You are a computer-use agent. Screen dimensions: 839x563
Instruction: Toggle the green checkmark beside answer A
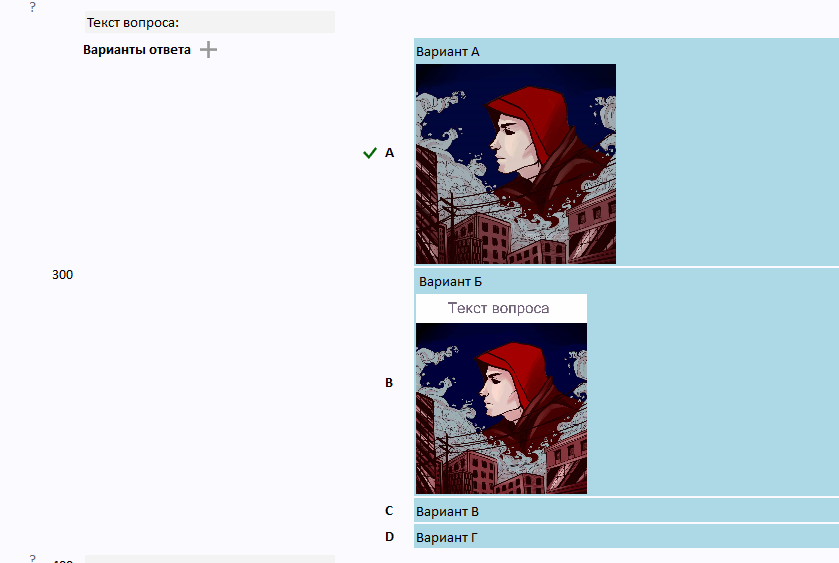pos(369,154)
